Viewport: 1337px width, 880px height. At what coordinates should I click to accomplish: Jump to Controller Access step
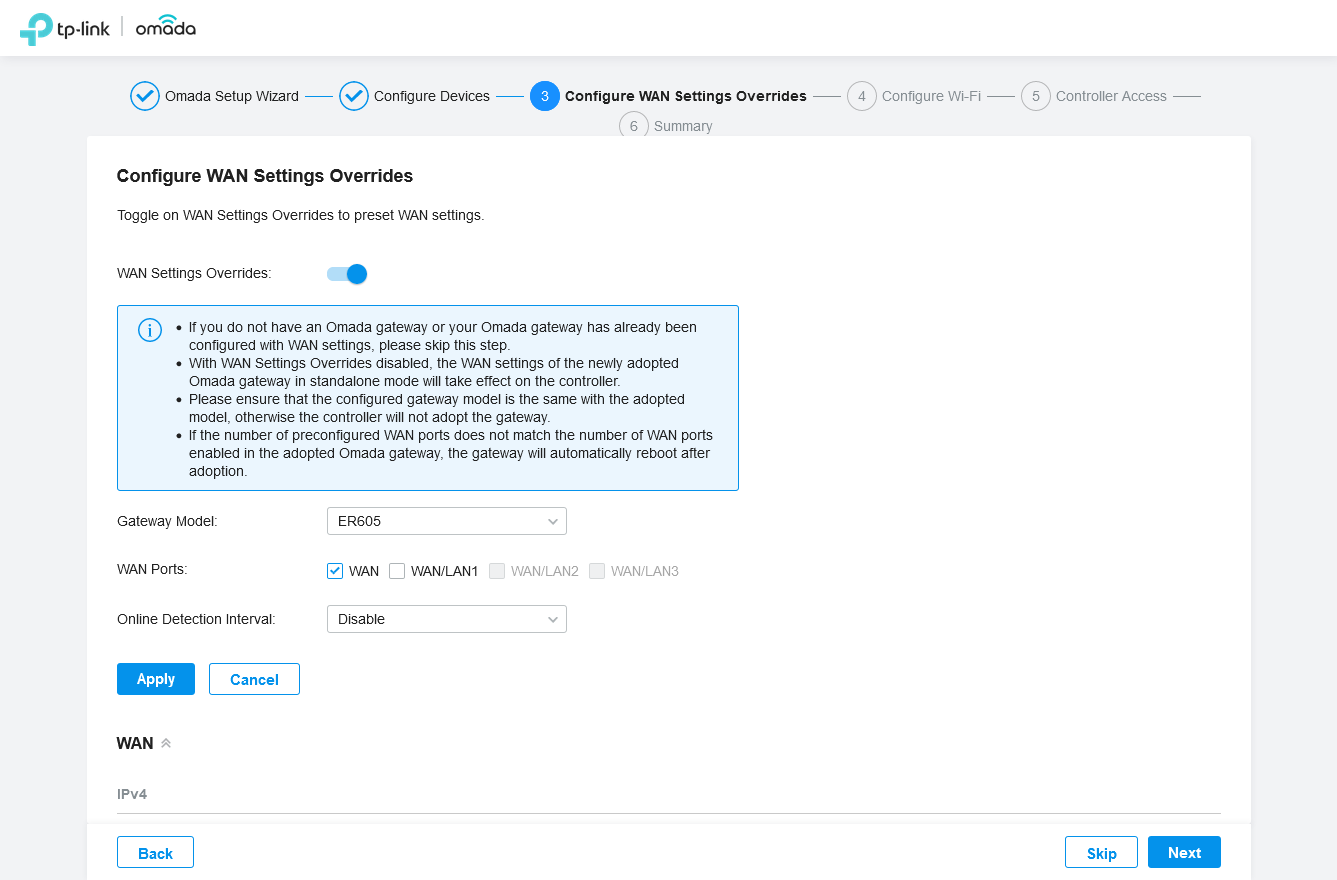coord(1111,96)
